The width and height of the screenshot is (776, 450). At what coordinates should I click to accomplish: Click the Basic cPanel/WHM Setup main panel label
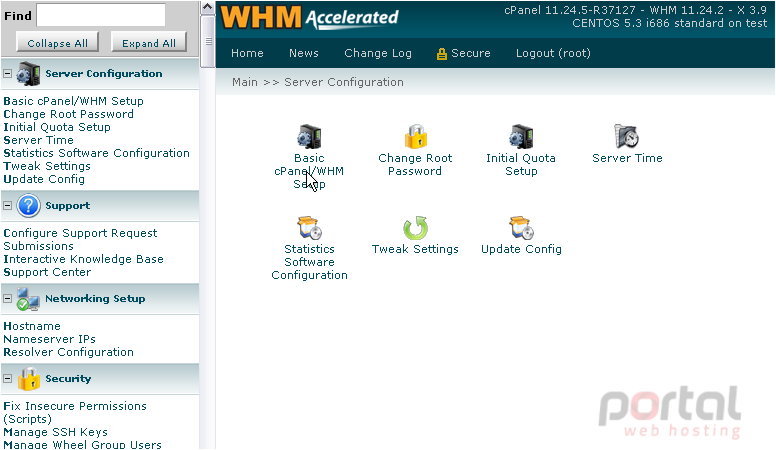309,171
